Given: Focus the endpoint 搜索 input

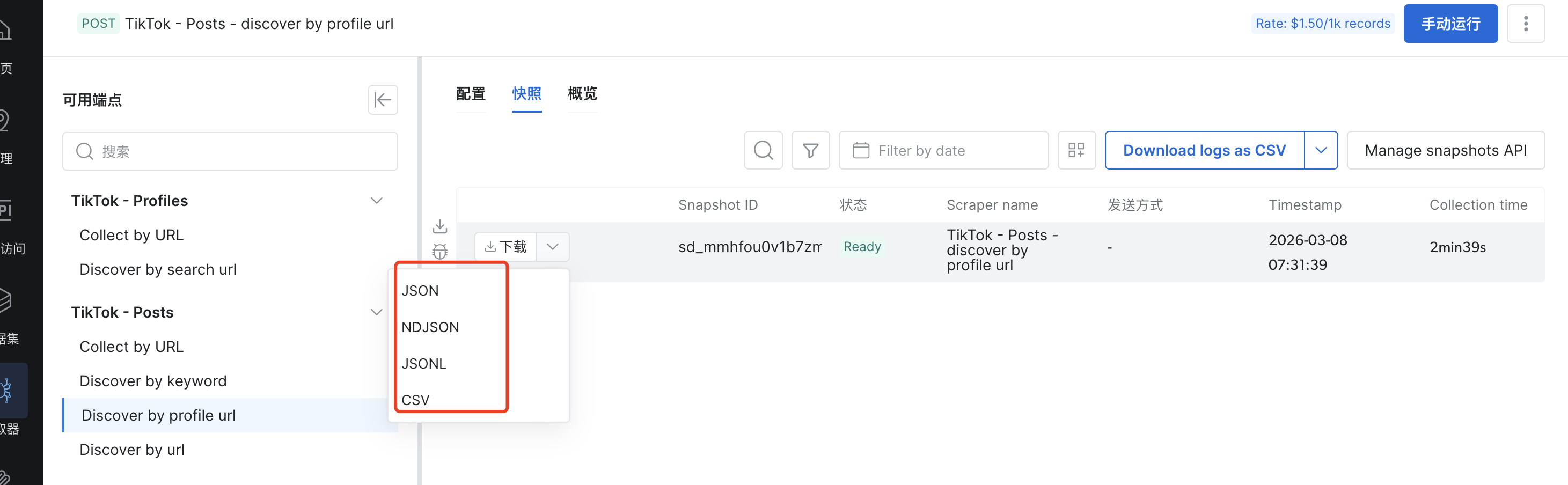Looking at the screenshot, I should (230, 151).
